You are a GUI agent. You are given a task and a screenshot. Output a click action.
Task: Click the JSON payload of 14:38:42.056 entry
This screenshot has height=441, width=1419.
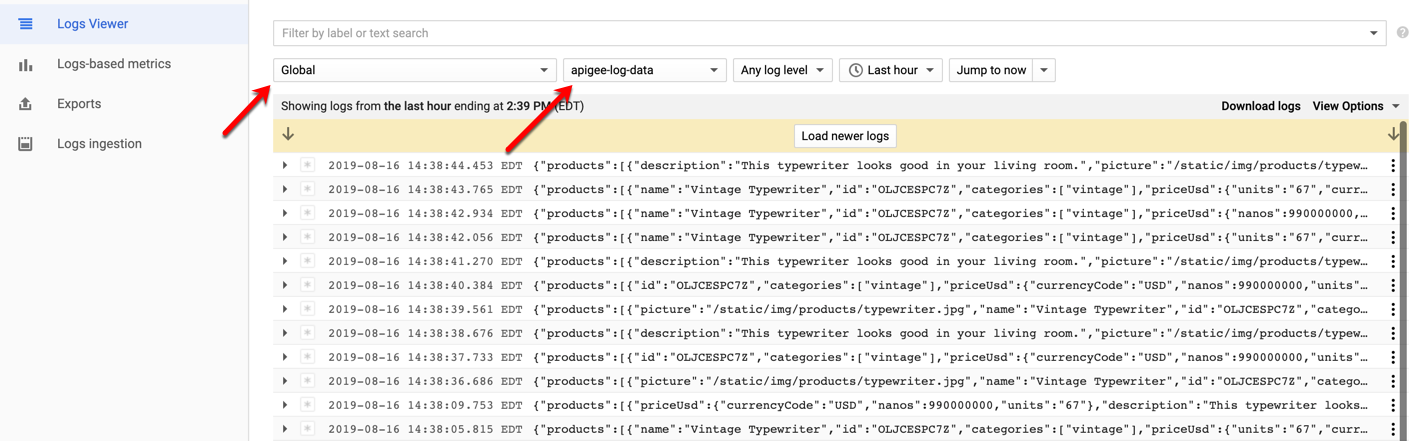click(x=951, y=237)
